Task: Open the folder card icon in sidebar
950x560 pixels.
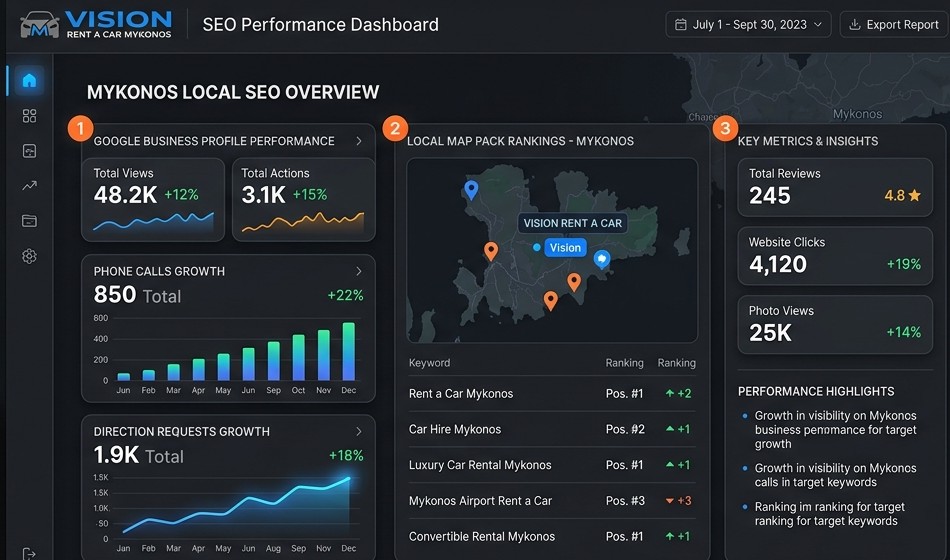Action: pyautogui.click(x=29, y=221)
